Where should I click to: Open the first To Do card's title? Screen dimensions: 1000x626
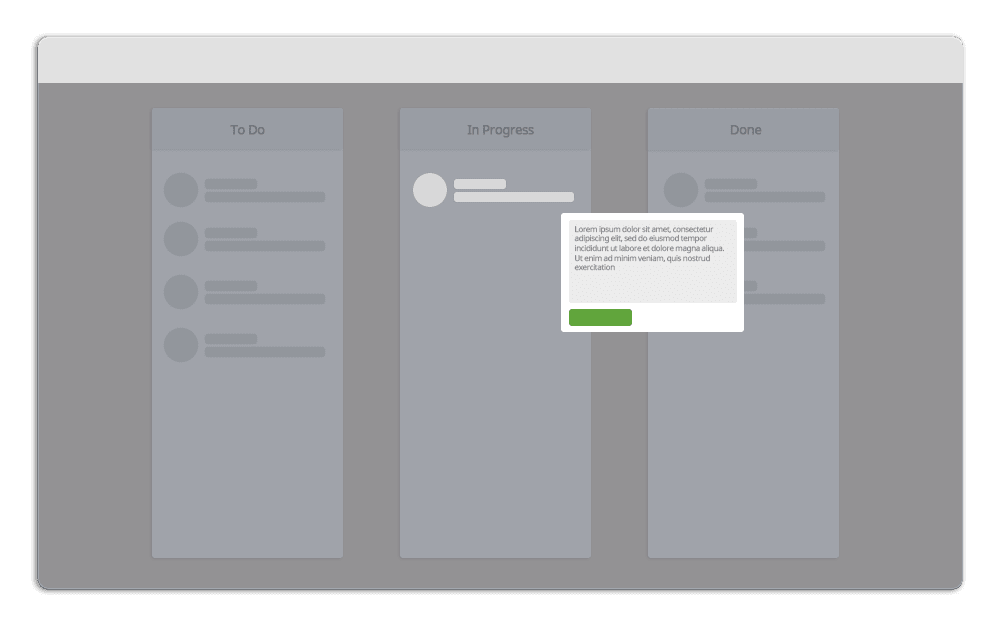click(x=231, y=184)
